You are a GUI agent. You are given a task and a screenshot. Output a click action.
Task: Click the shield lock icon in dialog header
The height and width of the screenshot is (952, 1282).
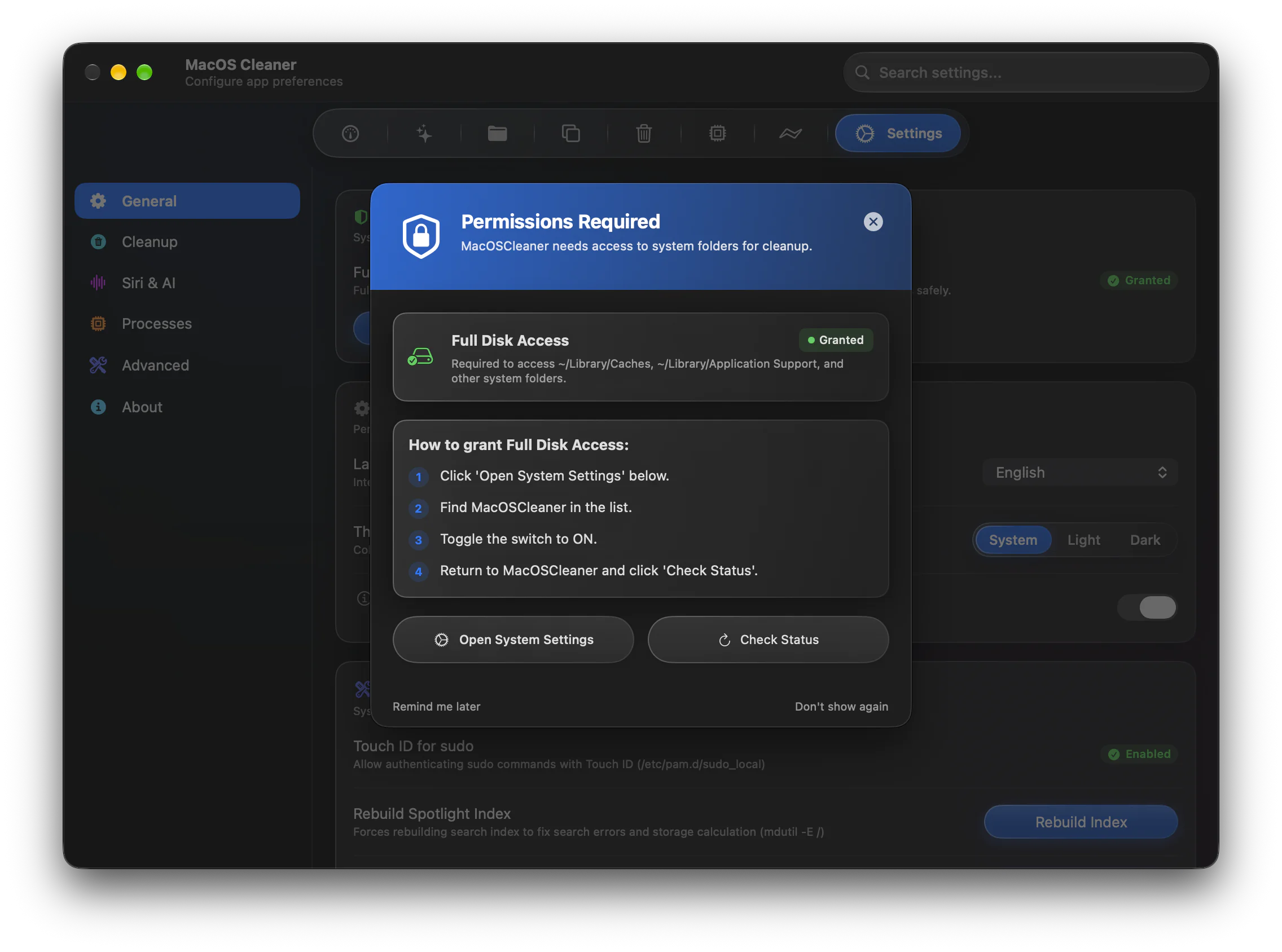[x=421, y=236]
